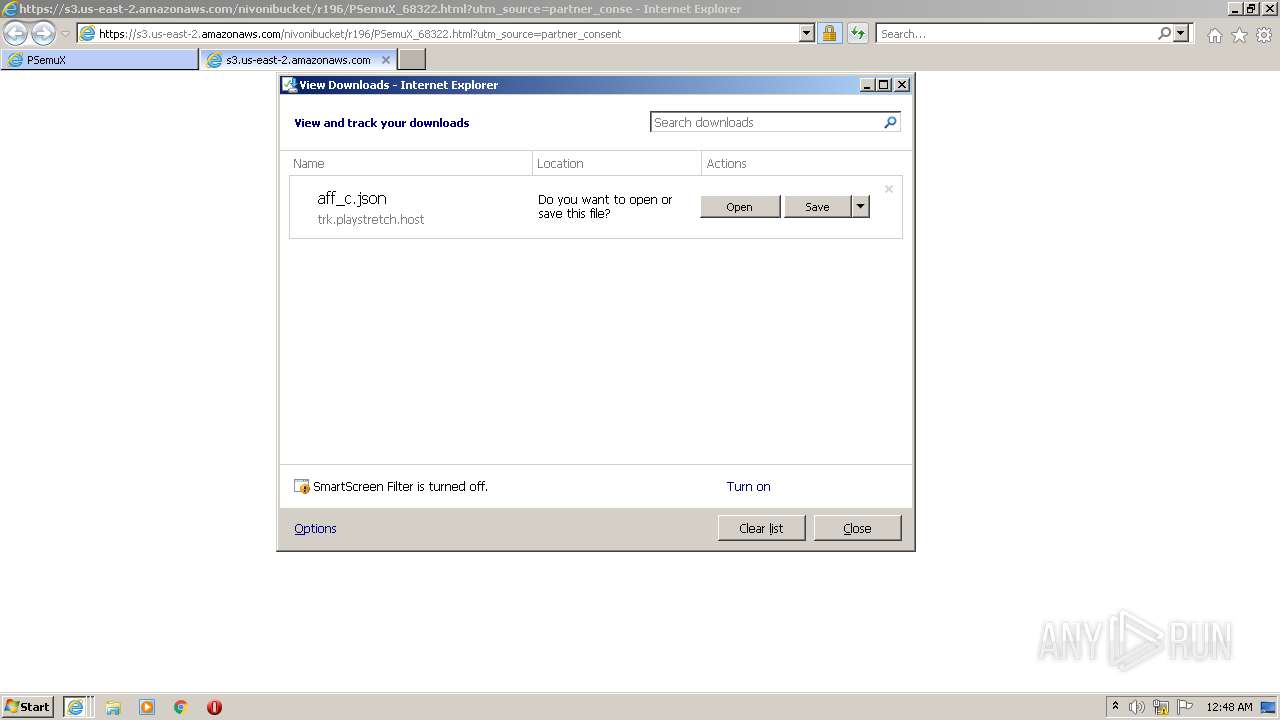Image resolution: width=1280 pixels, height=720 pixels.
Task: Turn on SmartScreen Filter
Action: (x=748, y=487)
